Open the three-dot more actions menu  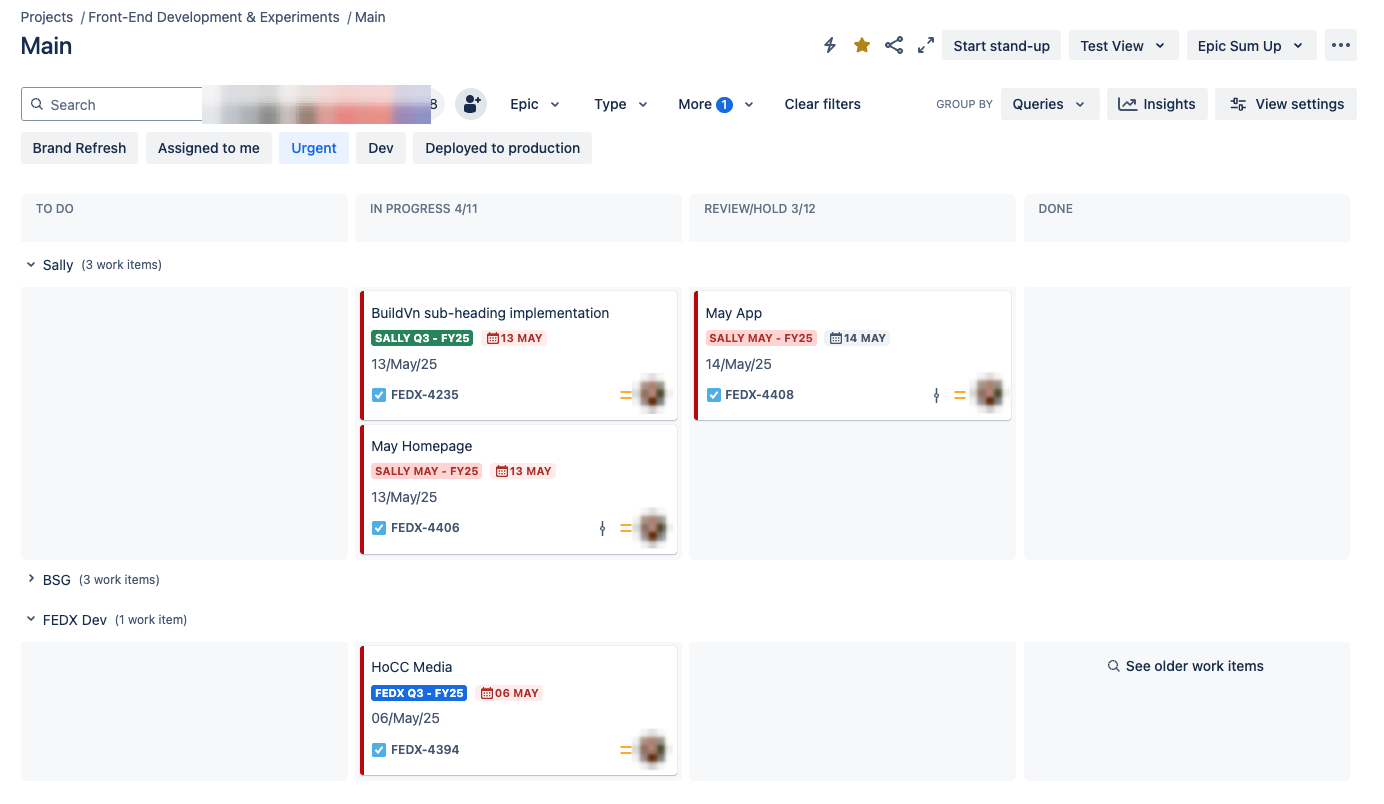1341,45
